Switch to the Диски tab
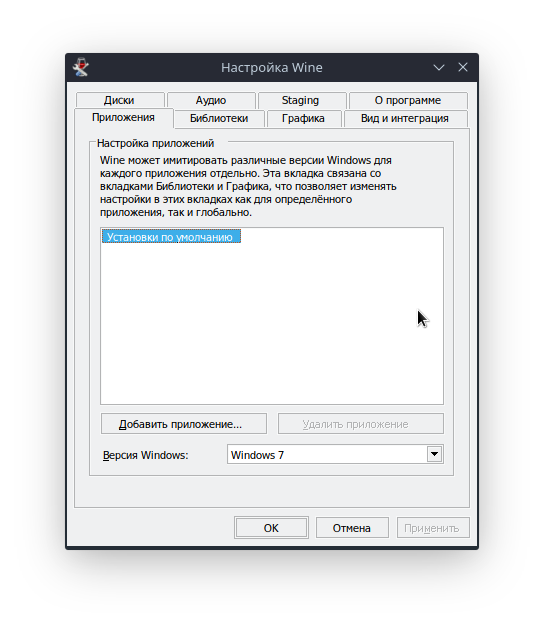Image resolution: width=544 pixels, height=627 pixels. (120, 100)
